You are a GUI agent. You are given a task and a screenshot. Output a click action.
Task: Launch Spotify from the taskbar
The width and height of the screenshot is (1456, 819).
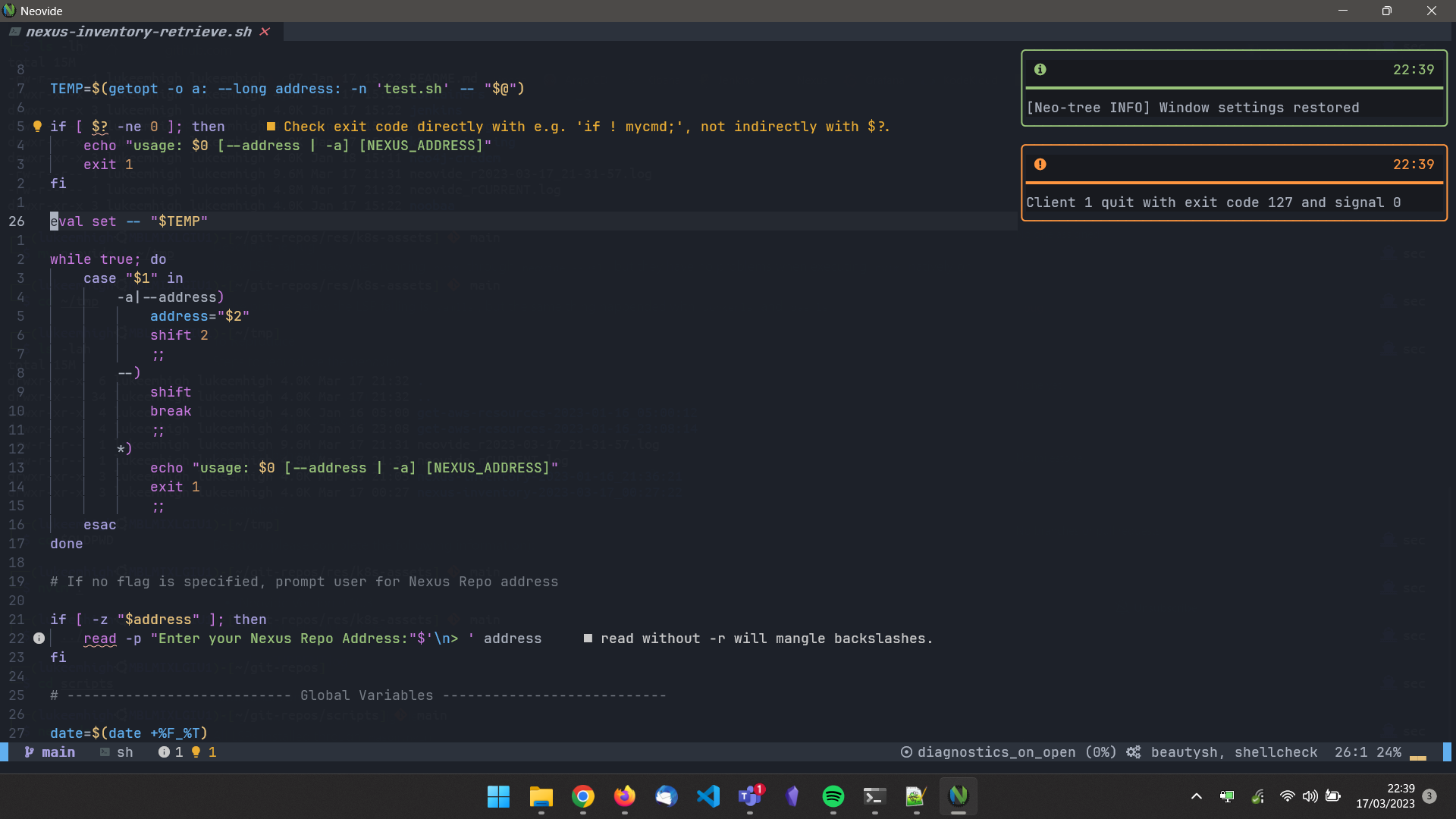833,796
